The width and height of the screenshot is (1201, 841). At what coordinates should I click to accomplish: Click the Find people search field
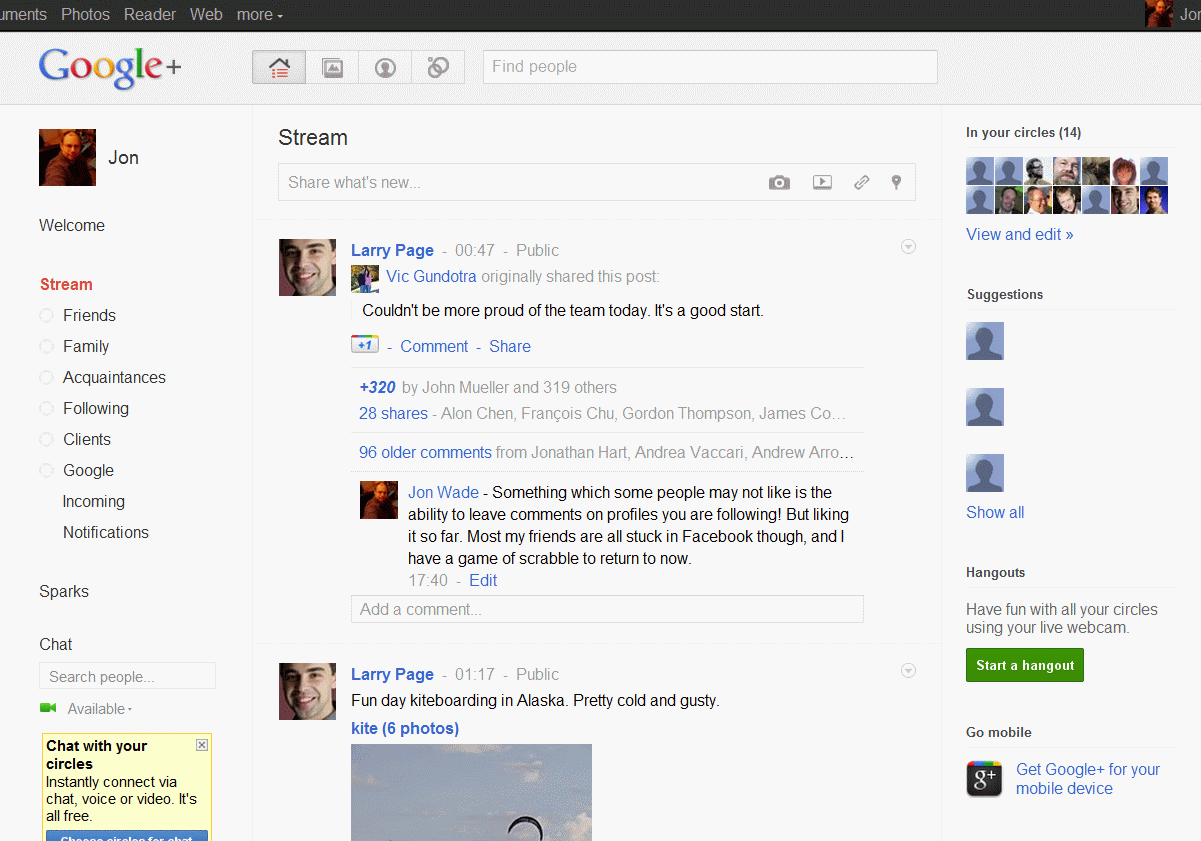coord(710,67)
